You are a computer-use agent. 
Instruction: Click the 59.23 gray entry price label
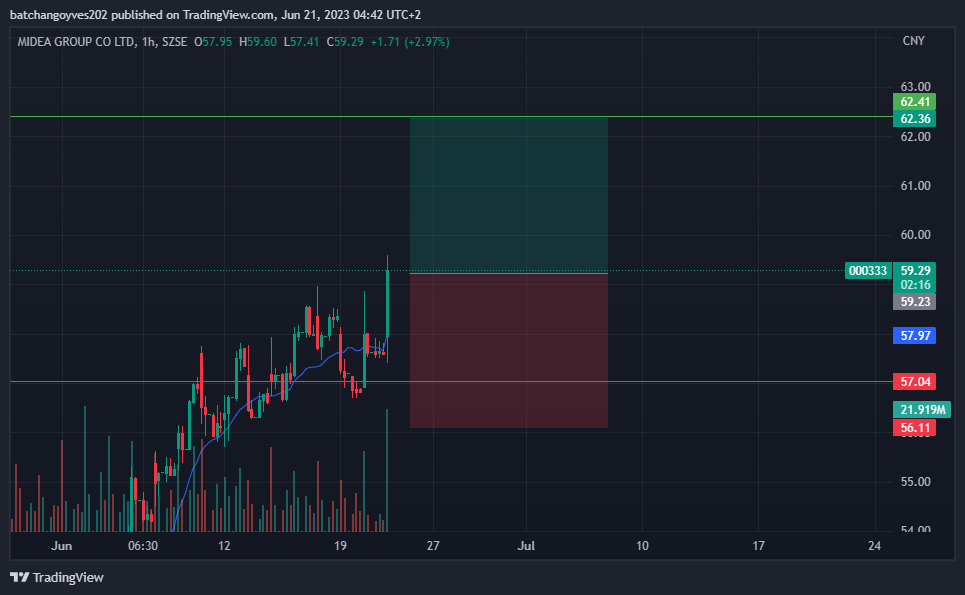(915, 301)
